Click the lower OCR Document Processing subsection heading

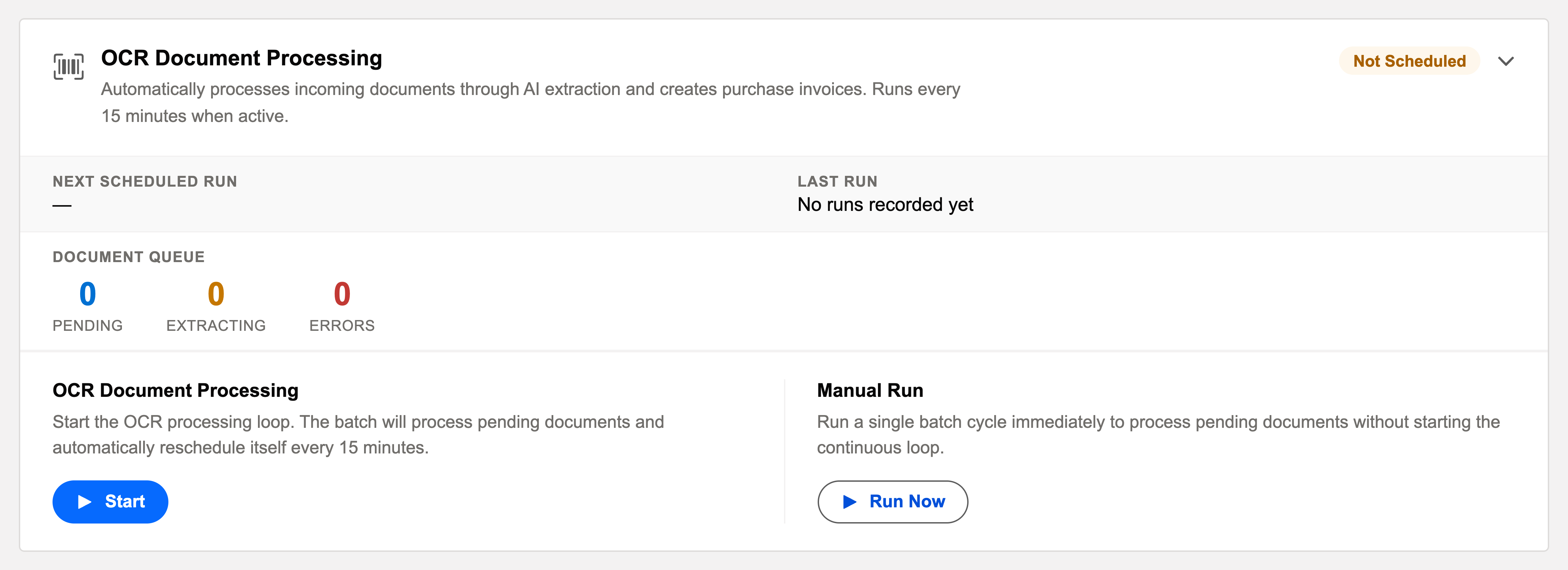(x=175, y=390)
